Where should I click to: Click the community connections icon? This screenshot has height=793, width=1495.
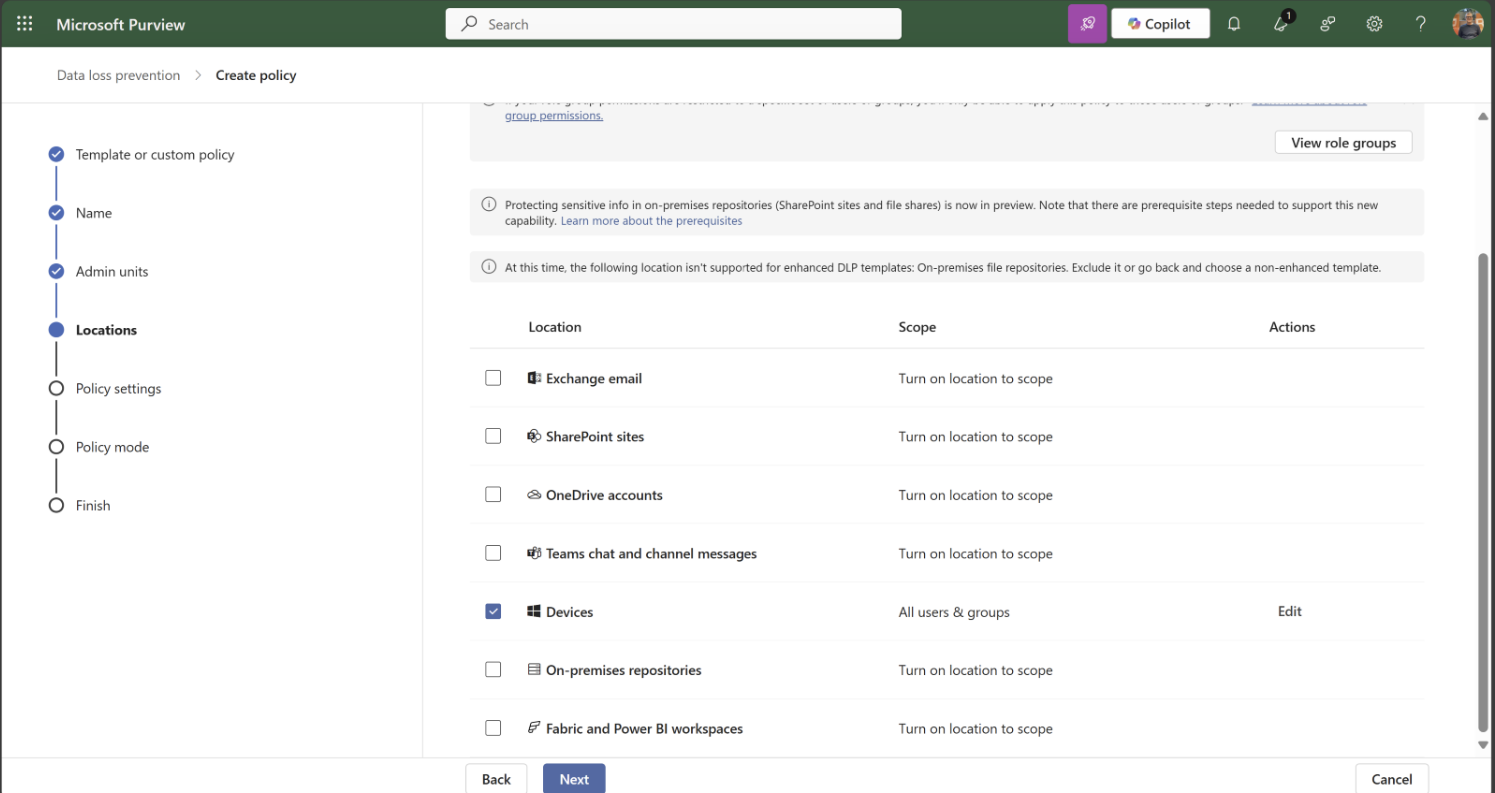(1328, 24)
